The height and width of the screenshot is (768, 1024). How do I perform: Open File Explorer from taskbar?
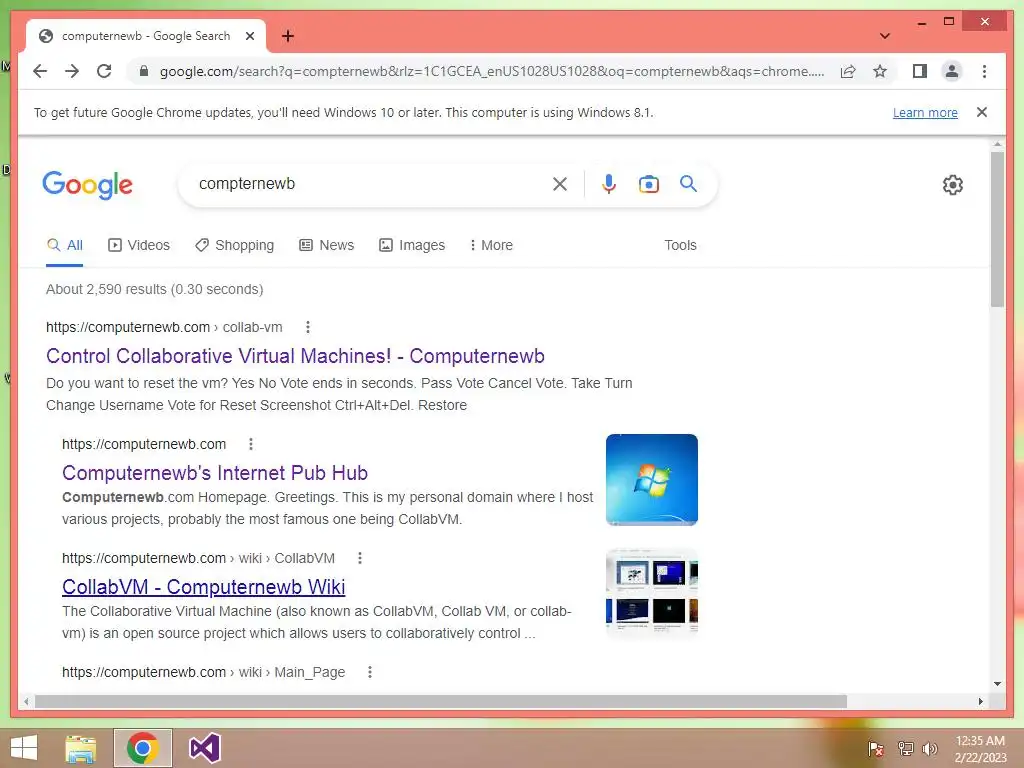pos(81,748)
